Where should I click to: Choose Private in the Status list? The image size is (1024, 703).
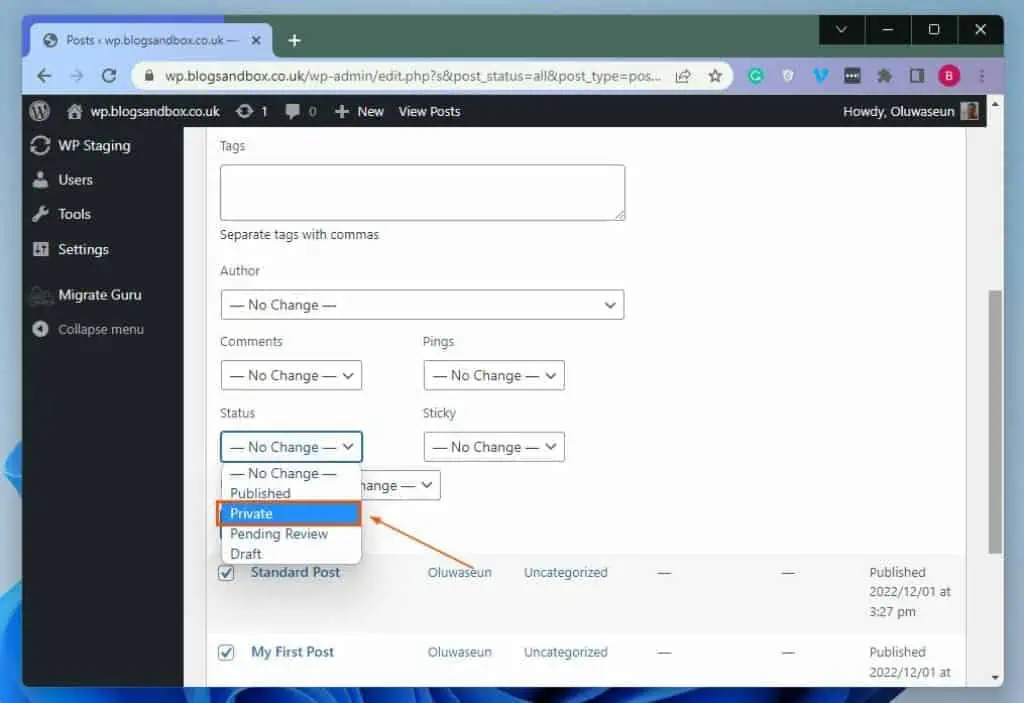[x=289, y=514]
